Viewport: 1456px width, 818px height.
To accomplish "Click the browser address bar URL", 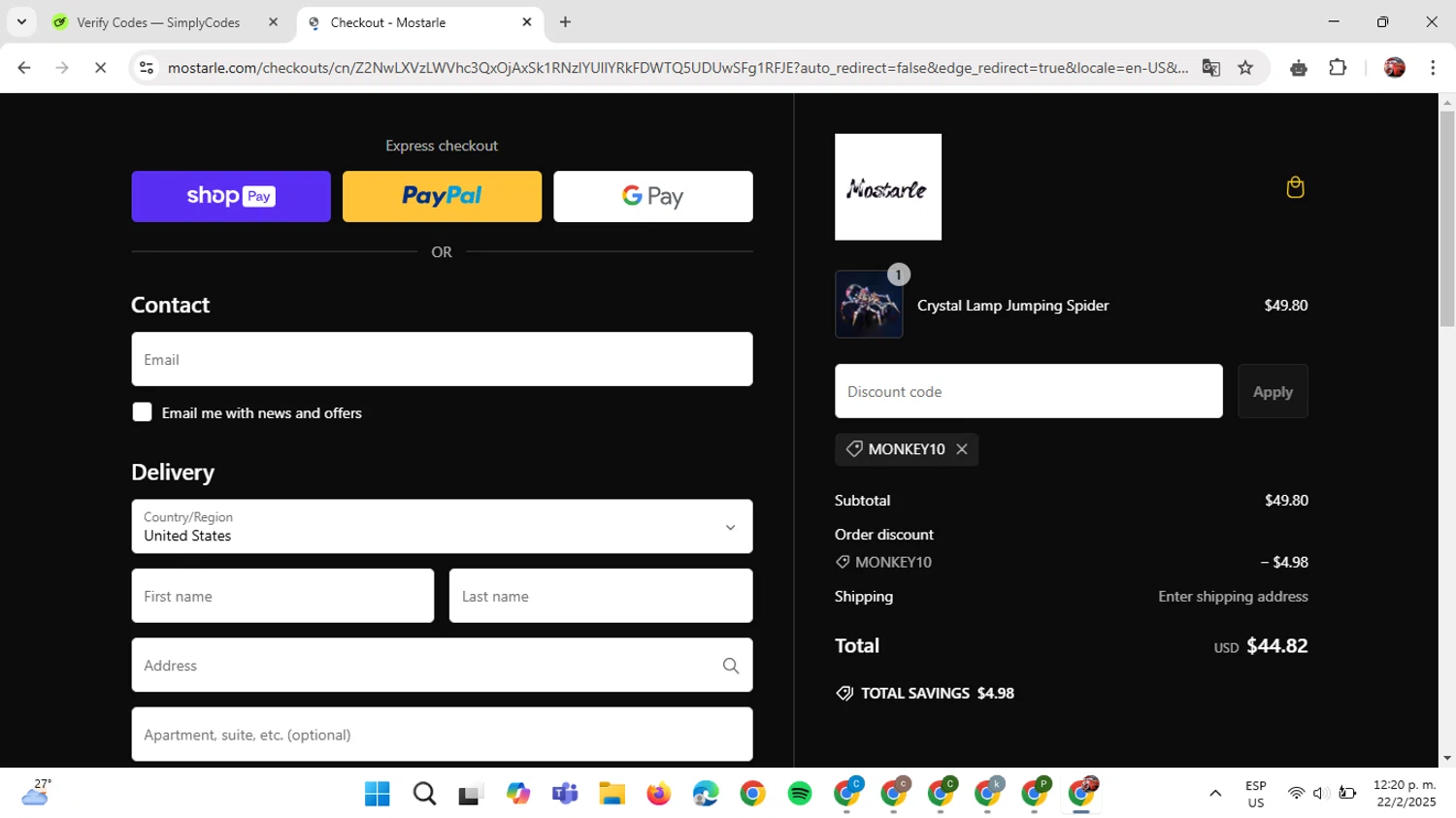I will [x=678, y=68].
